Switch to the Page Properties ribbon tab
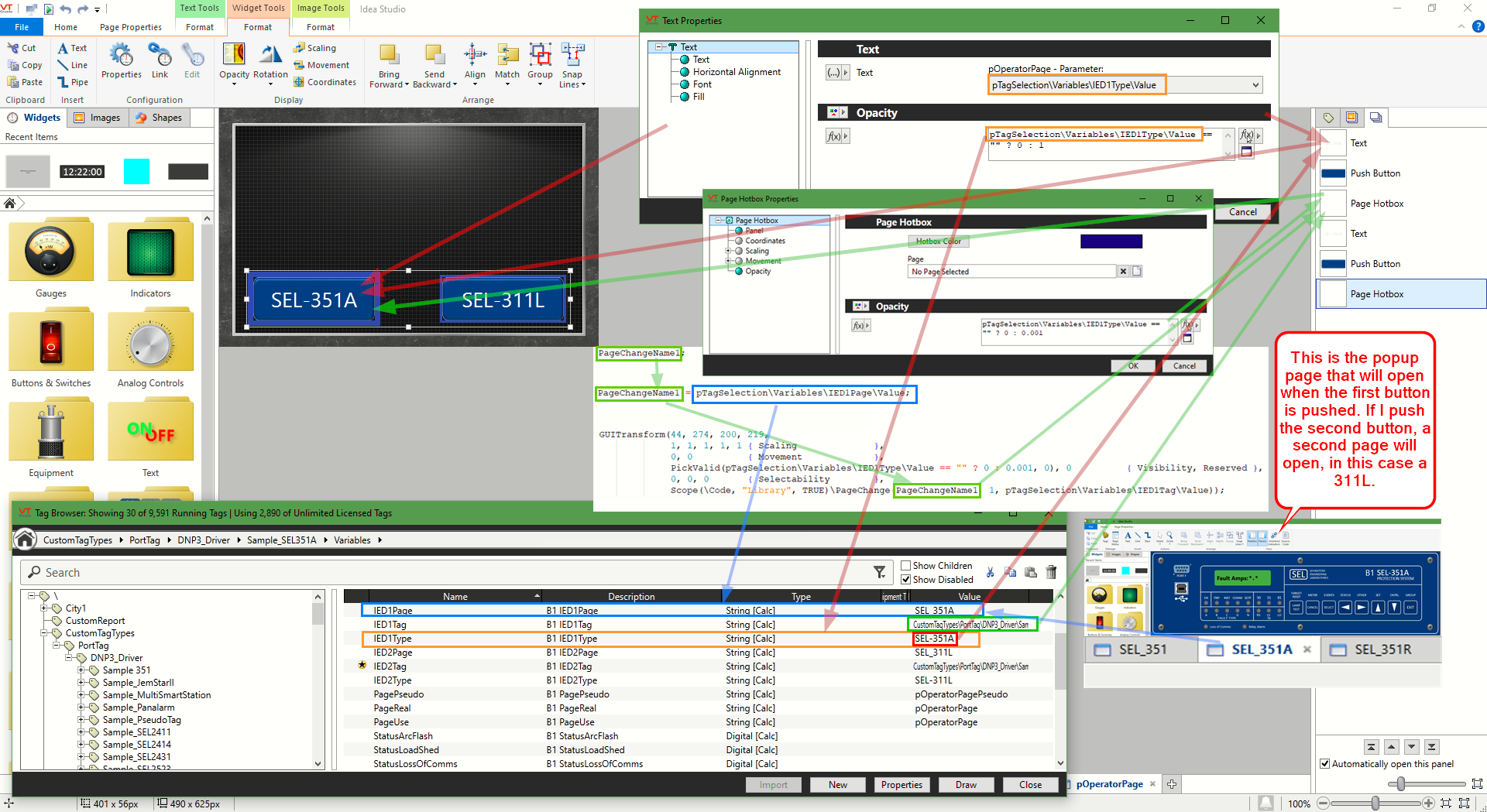 (x=130, y=27)
